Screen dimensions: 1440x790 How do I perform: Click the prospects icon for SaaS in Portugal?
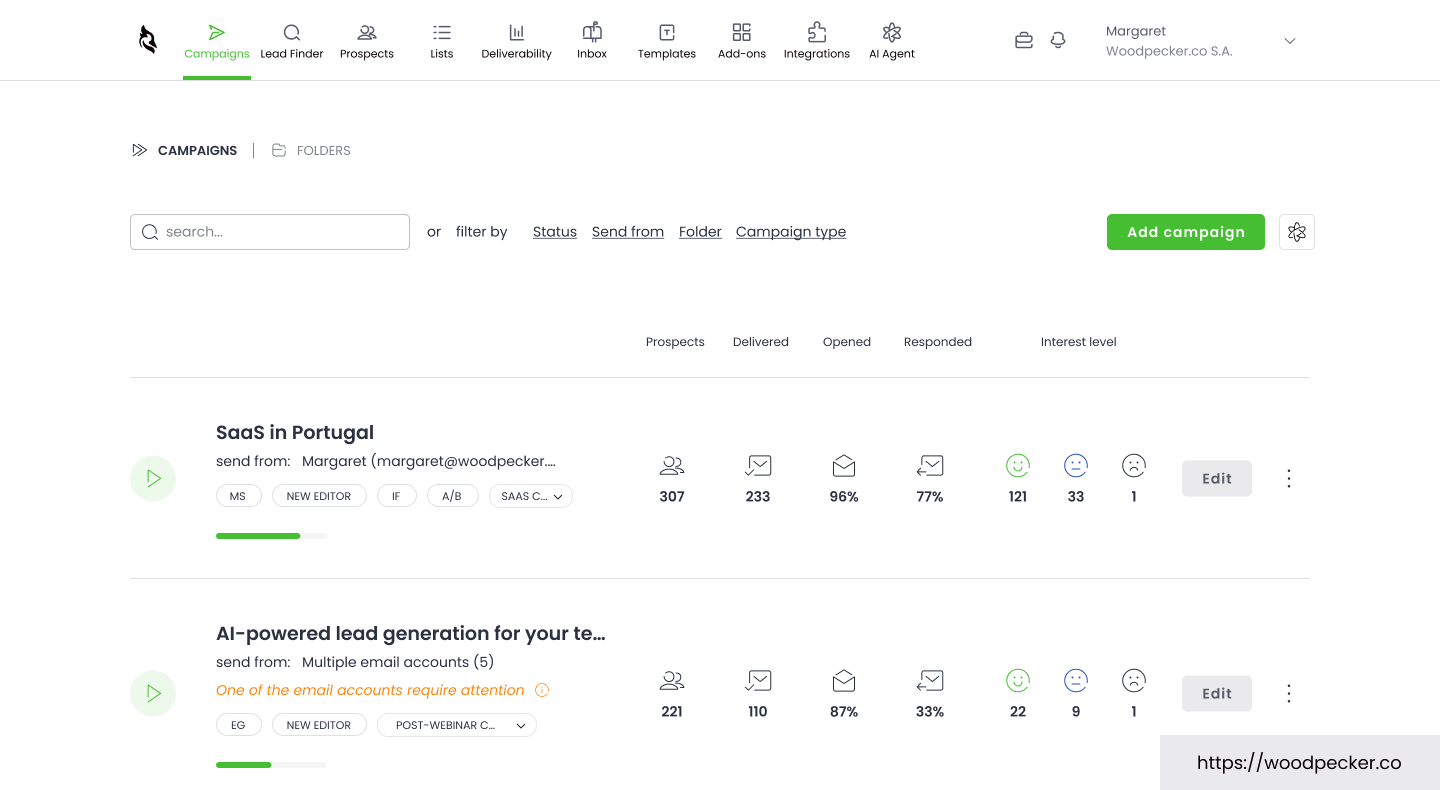tap(672, 466)
